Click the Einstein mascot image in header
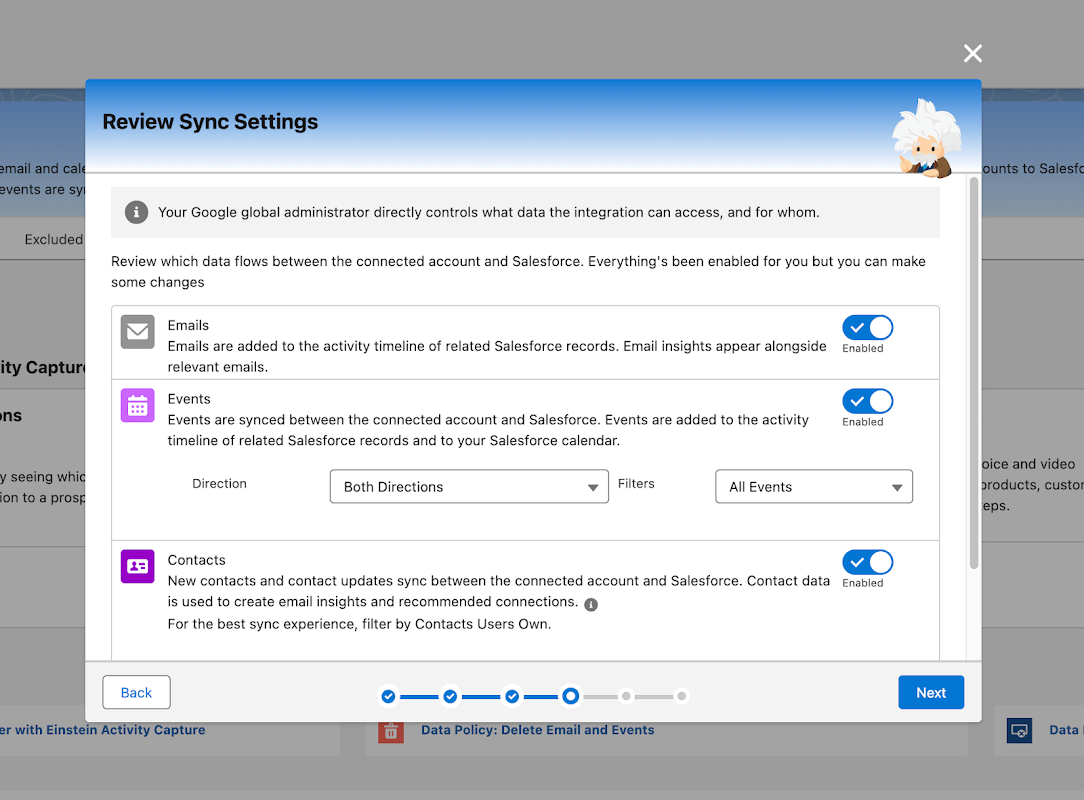 [926, 138]
